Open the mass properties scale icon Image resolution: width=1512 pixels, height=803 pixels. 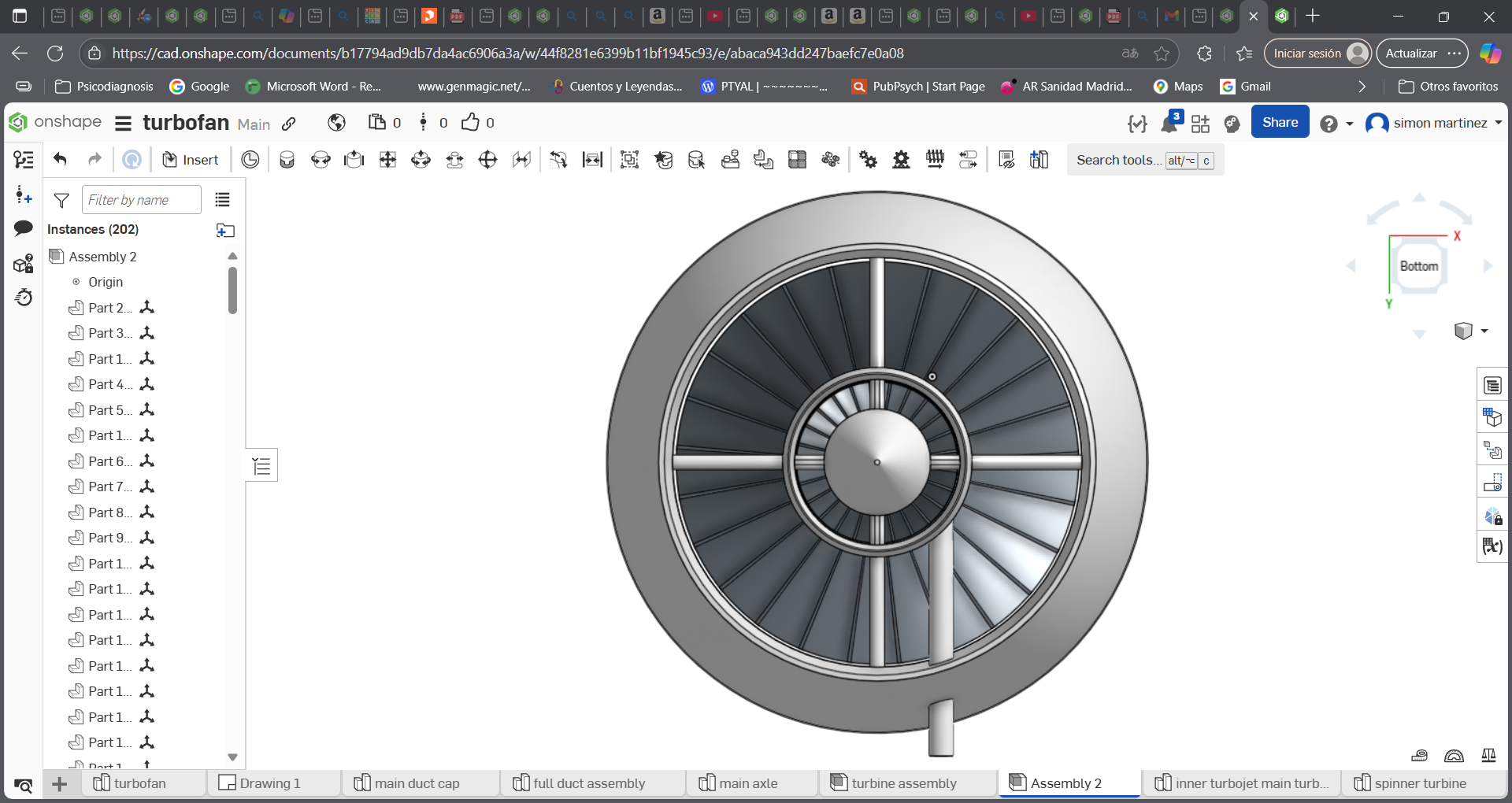[1488, 755]
